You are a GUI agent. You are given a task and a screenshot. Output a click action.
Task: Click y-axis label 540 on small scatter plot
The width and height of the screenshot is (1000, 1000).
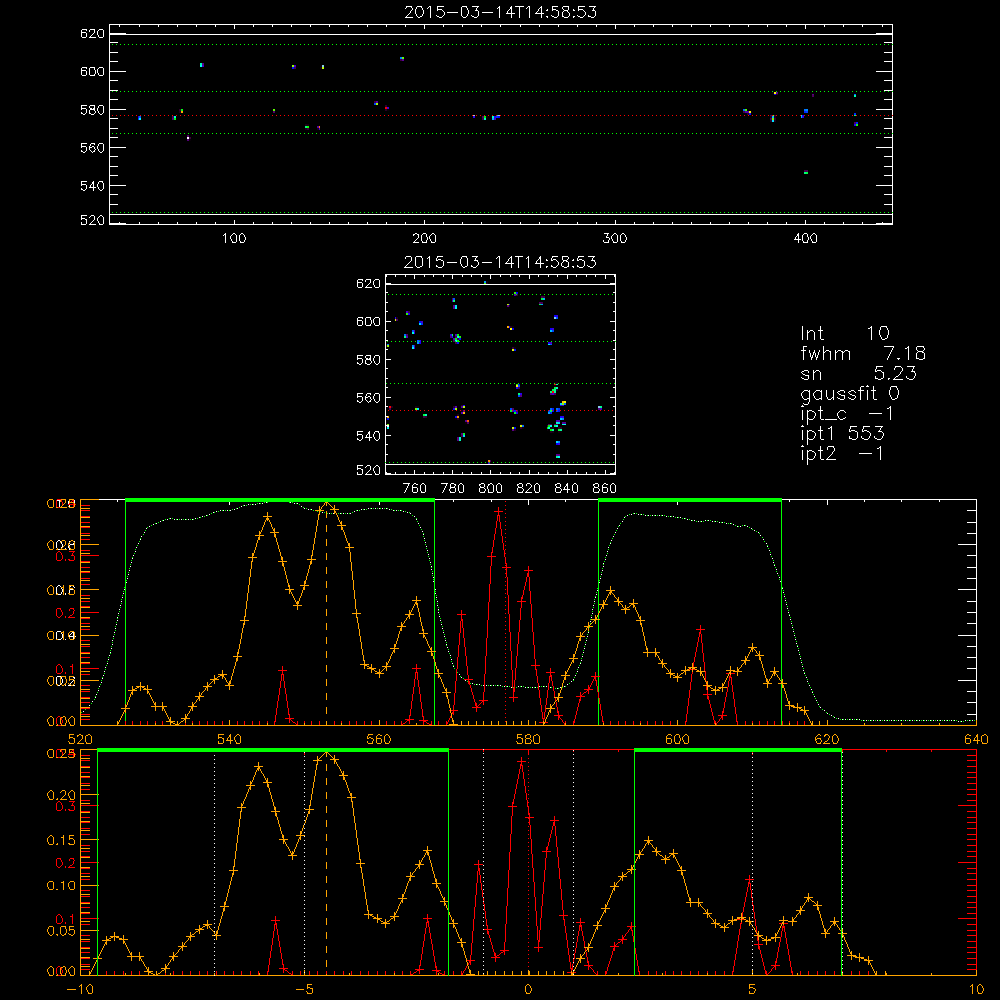[368, 436]
